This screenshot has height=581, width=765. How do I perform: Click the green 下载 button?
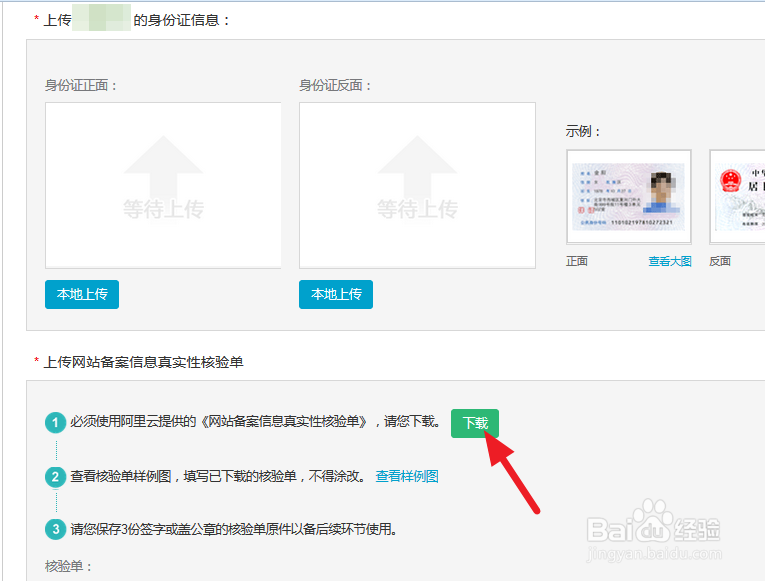475,423
